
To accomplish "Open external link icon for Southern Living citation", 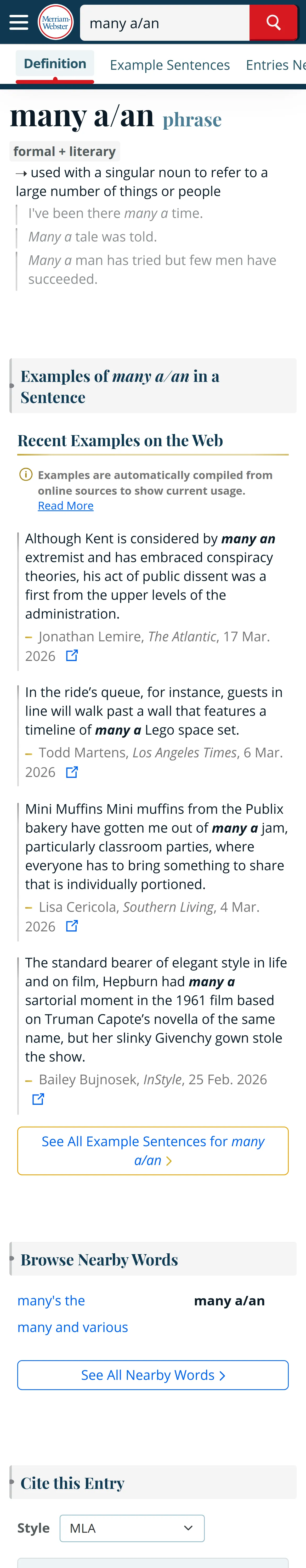I will coord(72,926).
